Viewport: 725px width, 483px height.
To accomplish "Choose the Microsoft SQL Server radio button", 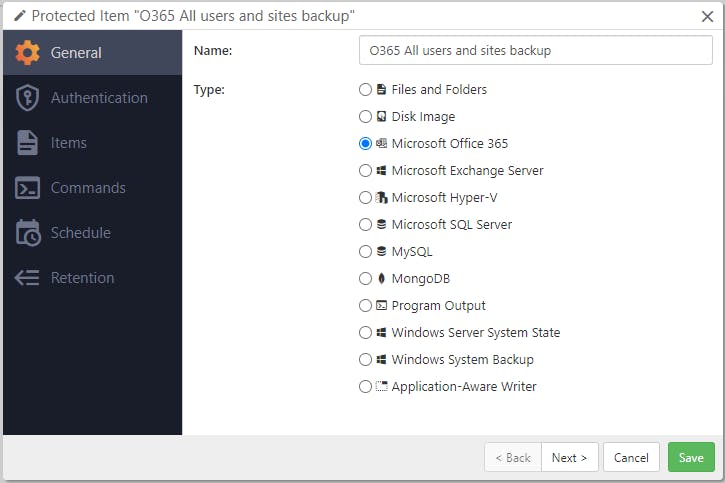I will click(x=365, y=225).
